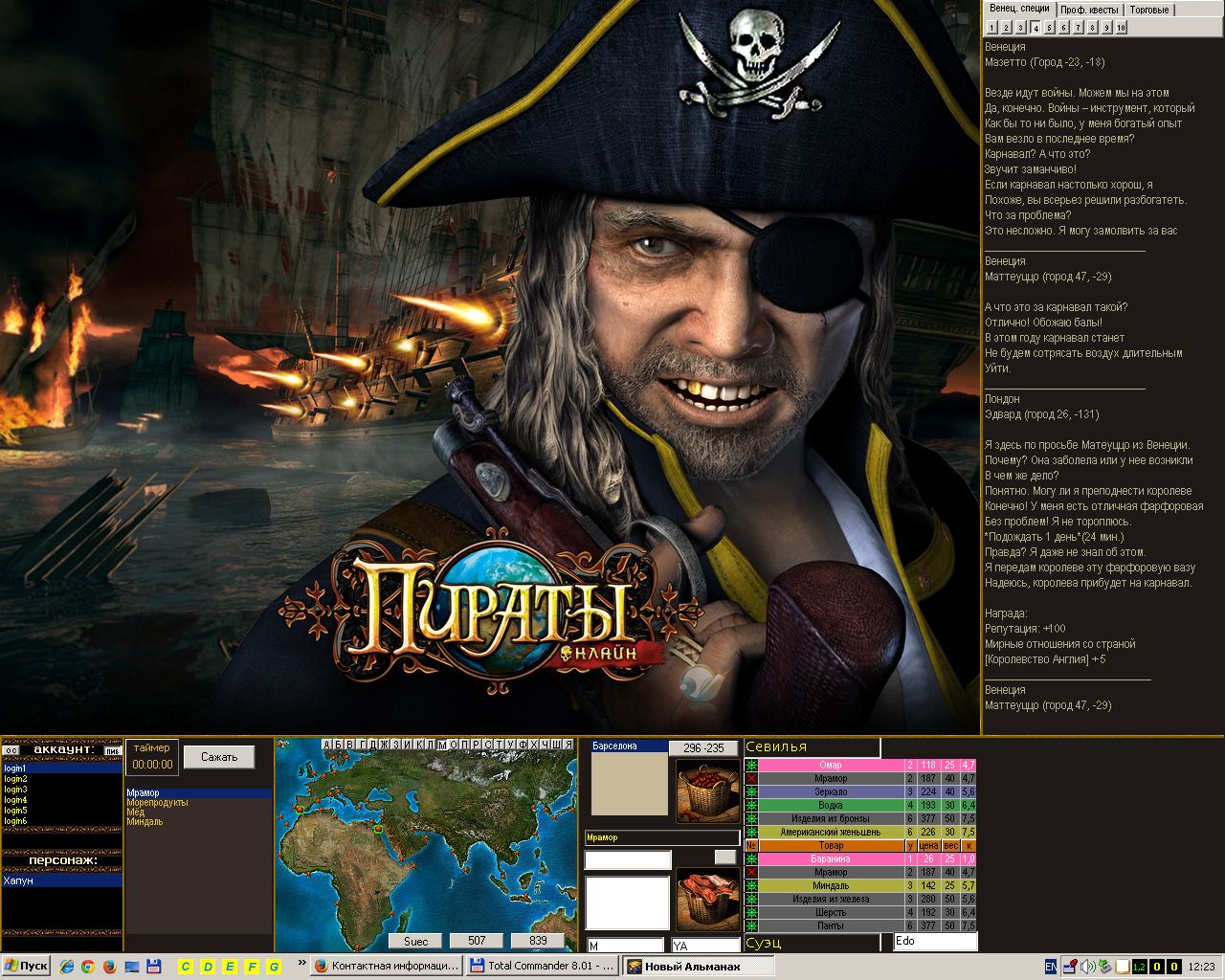Switch to the Торговые tab
This screenshot has height=980, width=1225.
(1149, 10)
